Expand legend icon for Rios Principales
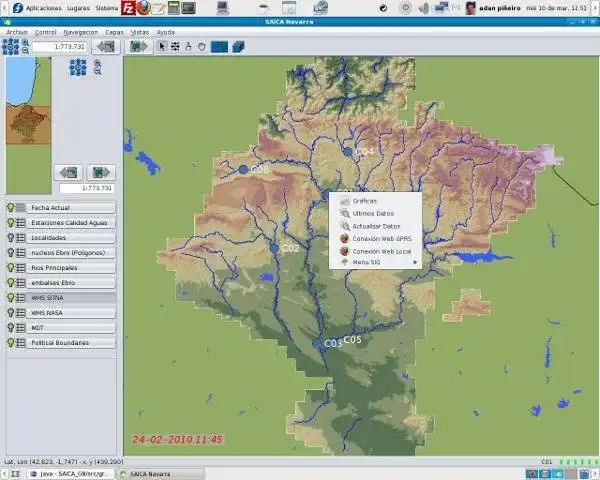Viewport: 600px width, 480px height. tap(21, 268)
